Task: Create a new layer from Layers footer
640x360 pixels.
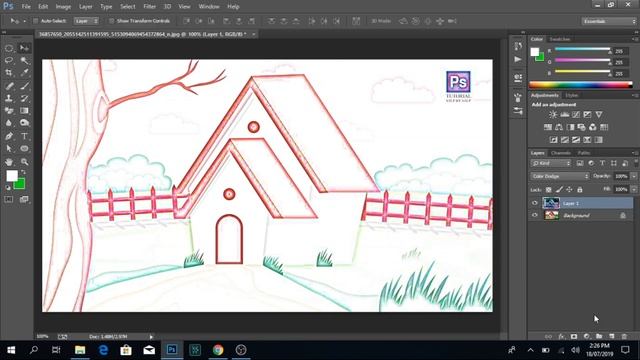Action: tap(611, 336)
